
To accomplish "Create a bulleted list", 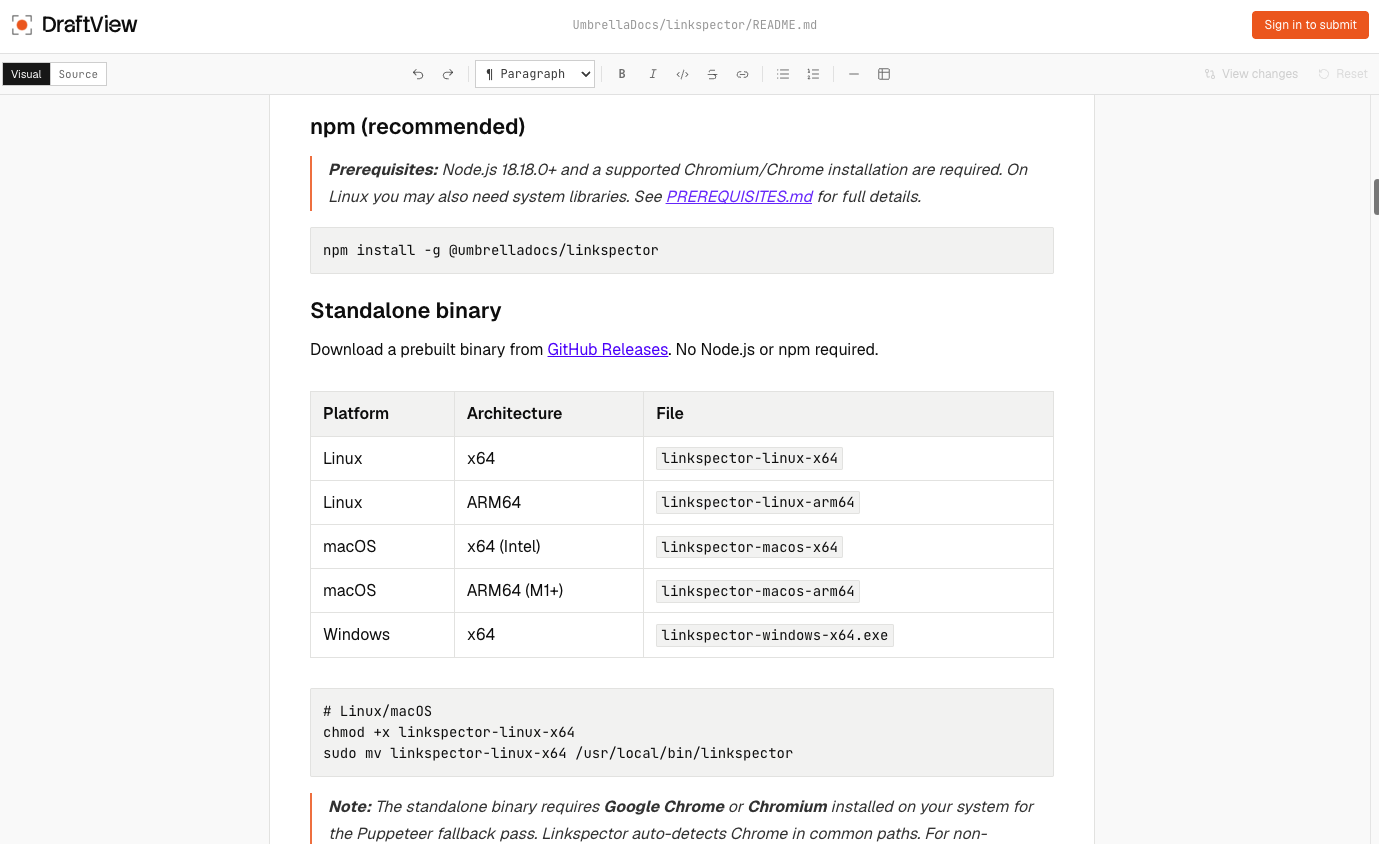I will click(x=783, y=74).
